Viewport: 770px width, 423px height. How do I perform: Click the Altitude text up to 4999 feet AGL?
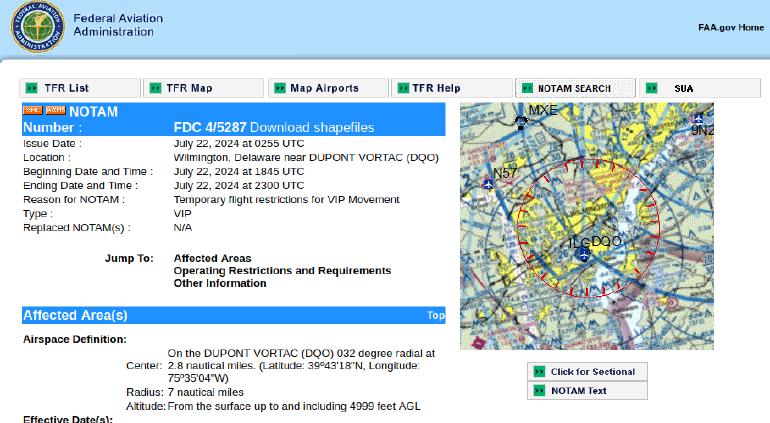coord(294,406)
